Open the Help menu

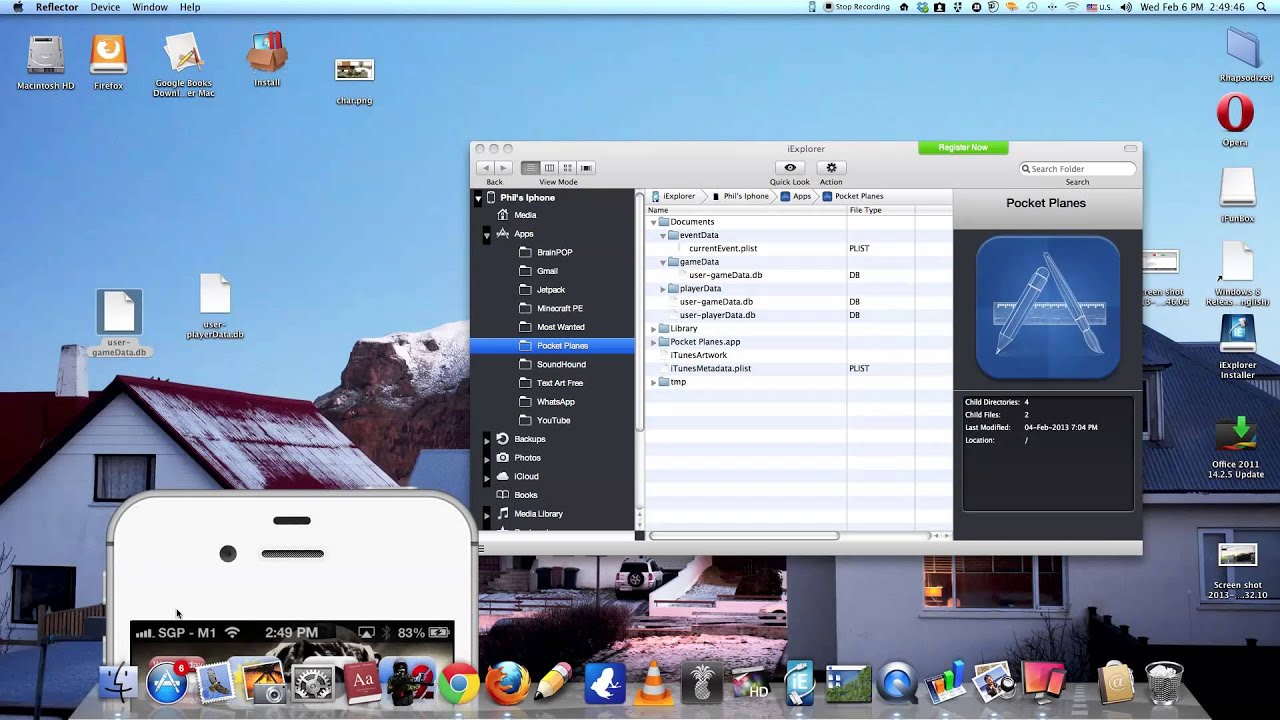coord(190,7)
